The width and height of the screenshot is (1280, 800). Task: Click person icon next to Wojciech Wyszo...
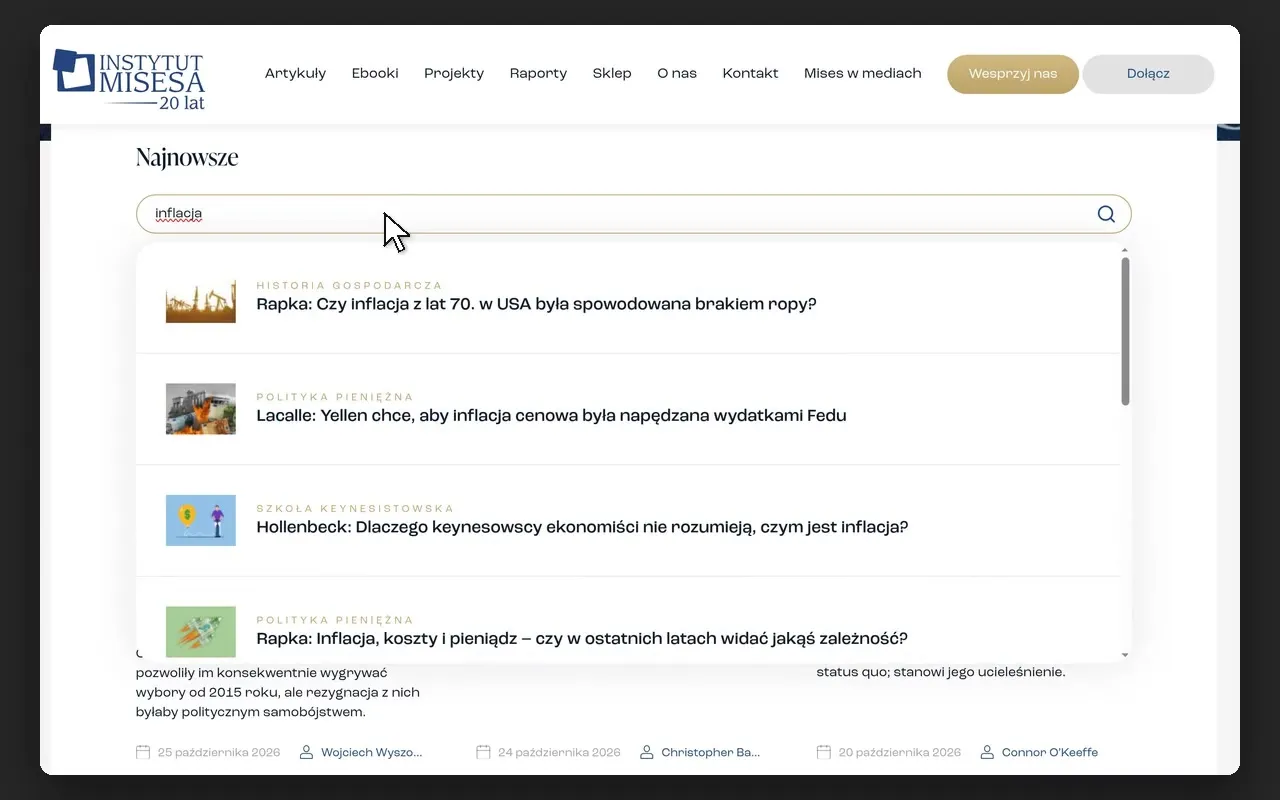[307, 752]
